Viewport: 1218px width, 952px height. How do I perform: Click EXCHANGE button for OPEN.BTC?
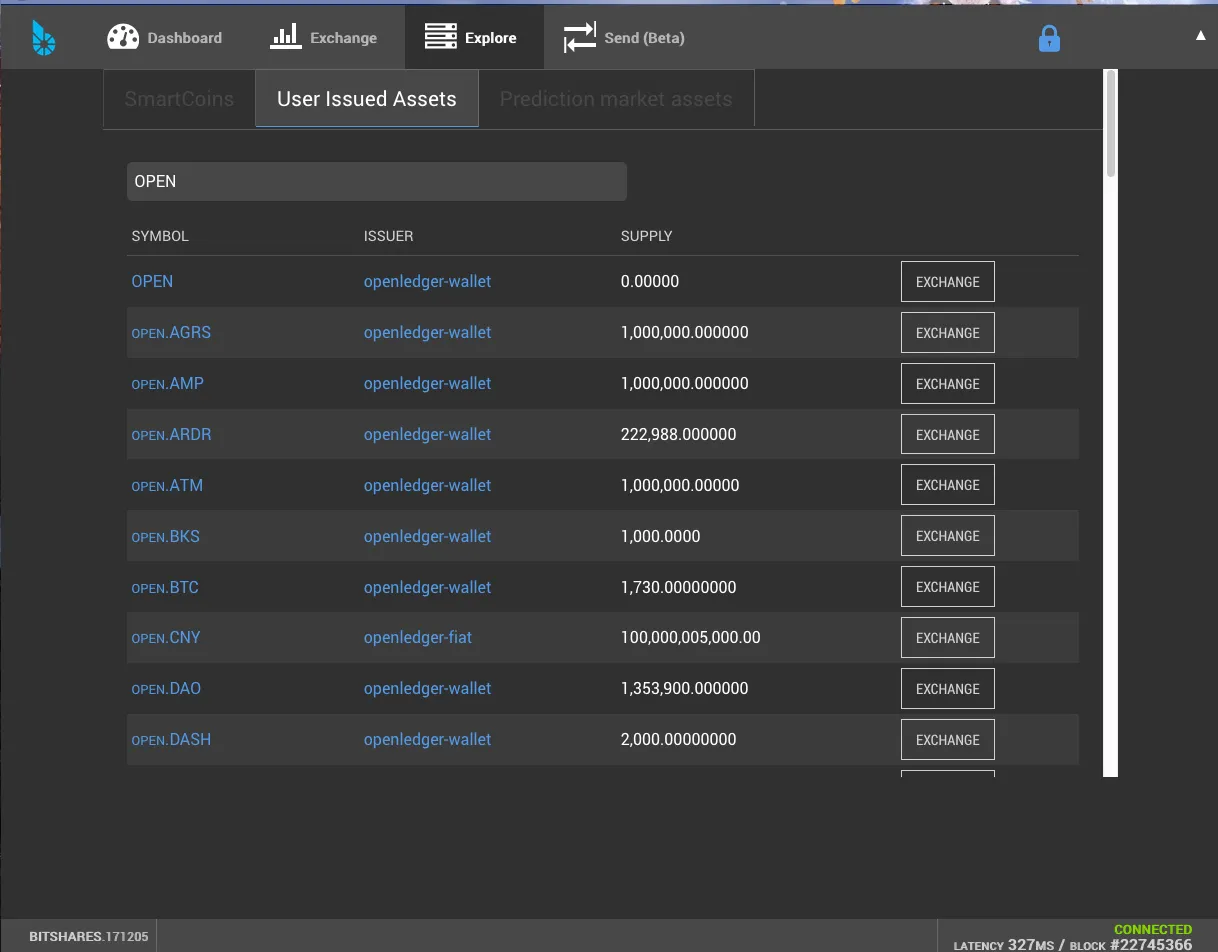click(948, 587)
